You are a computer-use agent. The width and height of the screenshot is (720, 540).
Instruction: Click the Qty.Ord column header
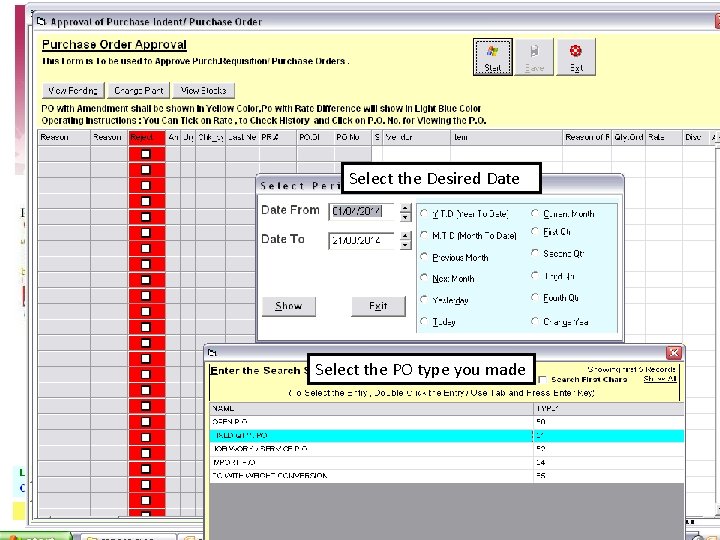pos(628,137)
